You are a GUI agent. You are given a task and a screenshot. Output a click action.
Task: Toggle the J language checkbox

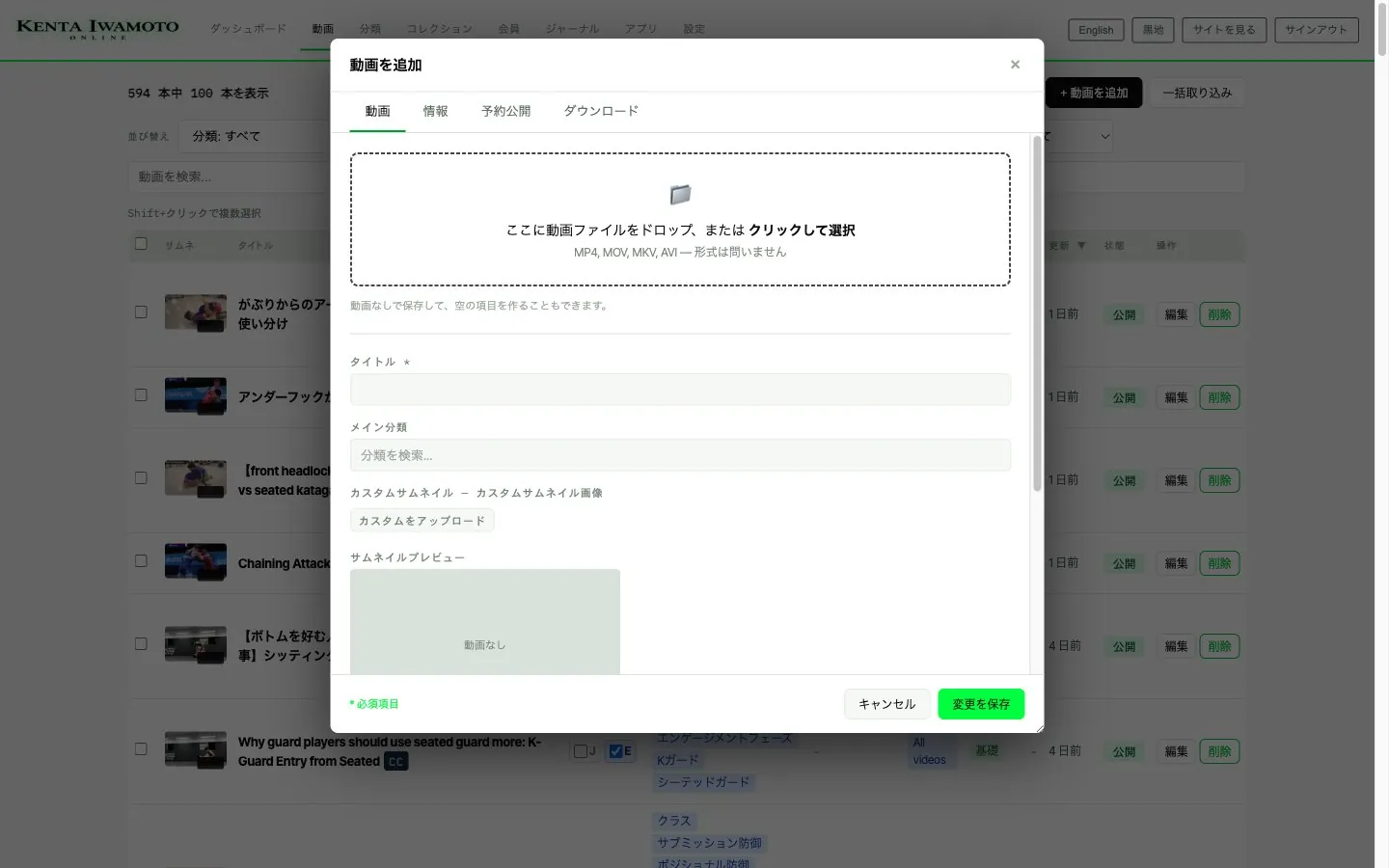click(x=580, y=751)
